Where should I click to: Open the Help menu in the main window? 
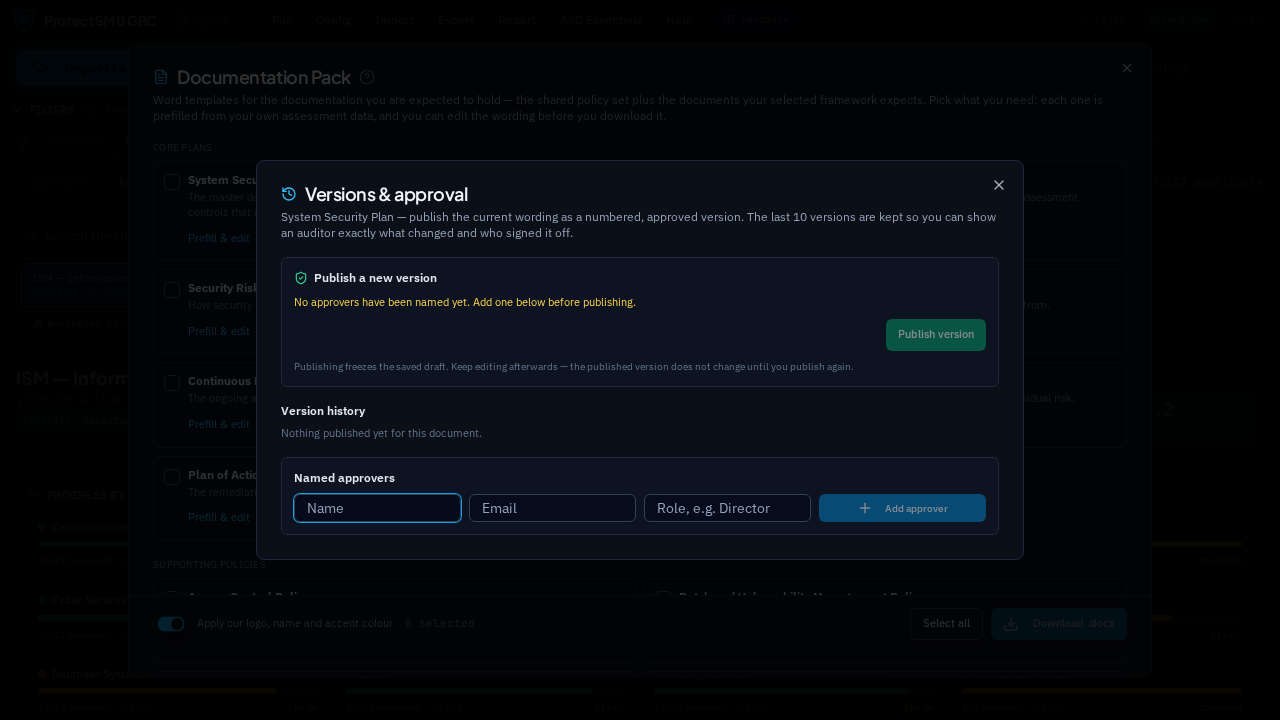pyautogui.click(x=679, y=20)
